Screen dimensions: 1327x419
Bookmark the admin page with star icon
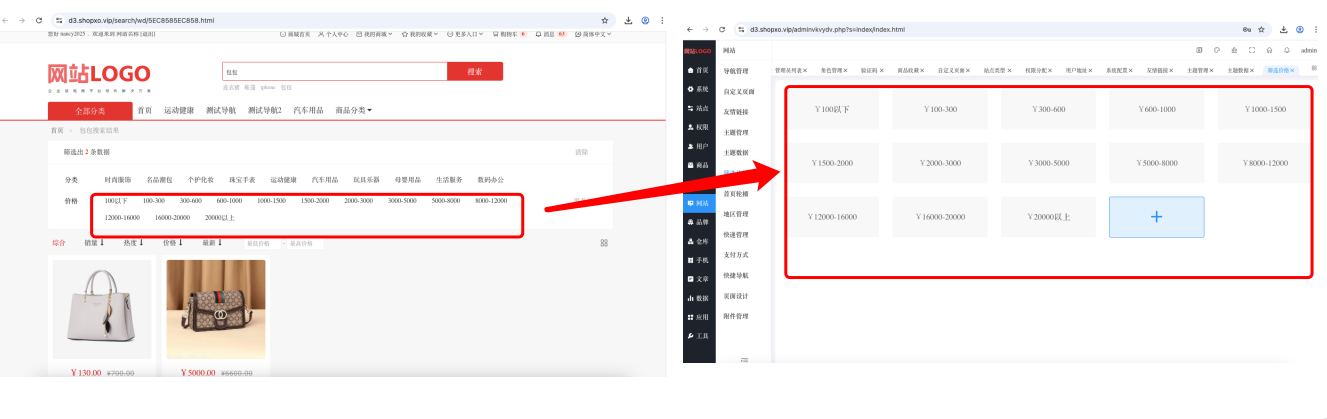[x=1262, y=30]
